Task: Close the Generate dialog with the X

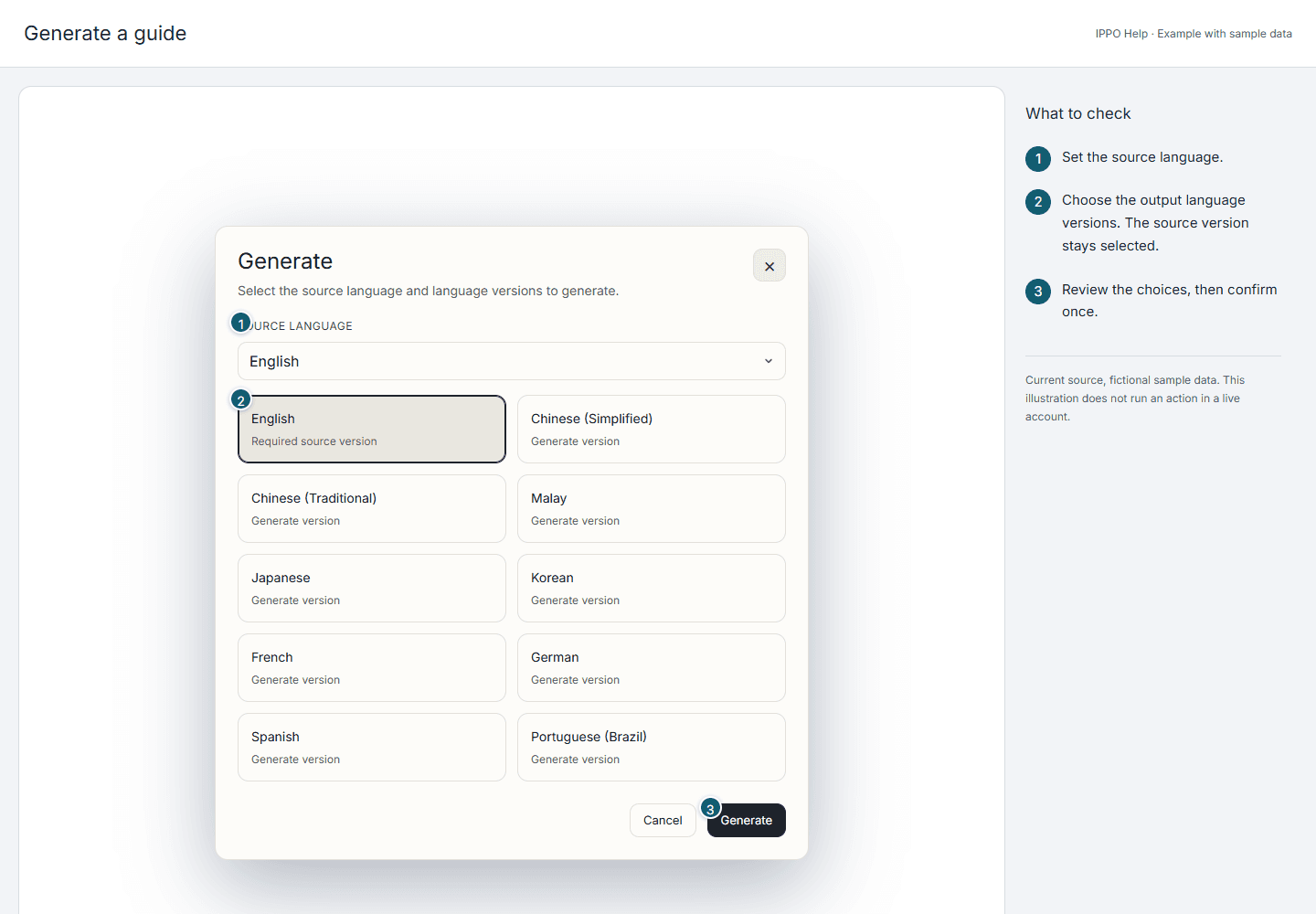Action: [769, 266]
